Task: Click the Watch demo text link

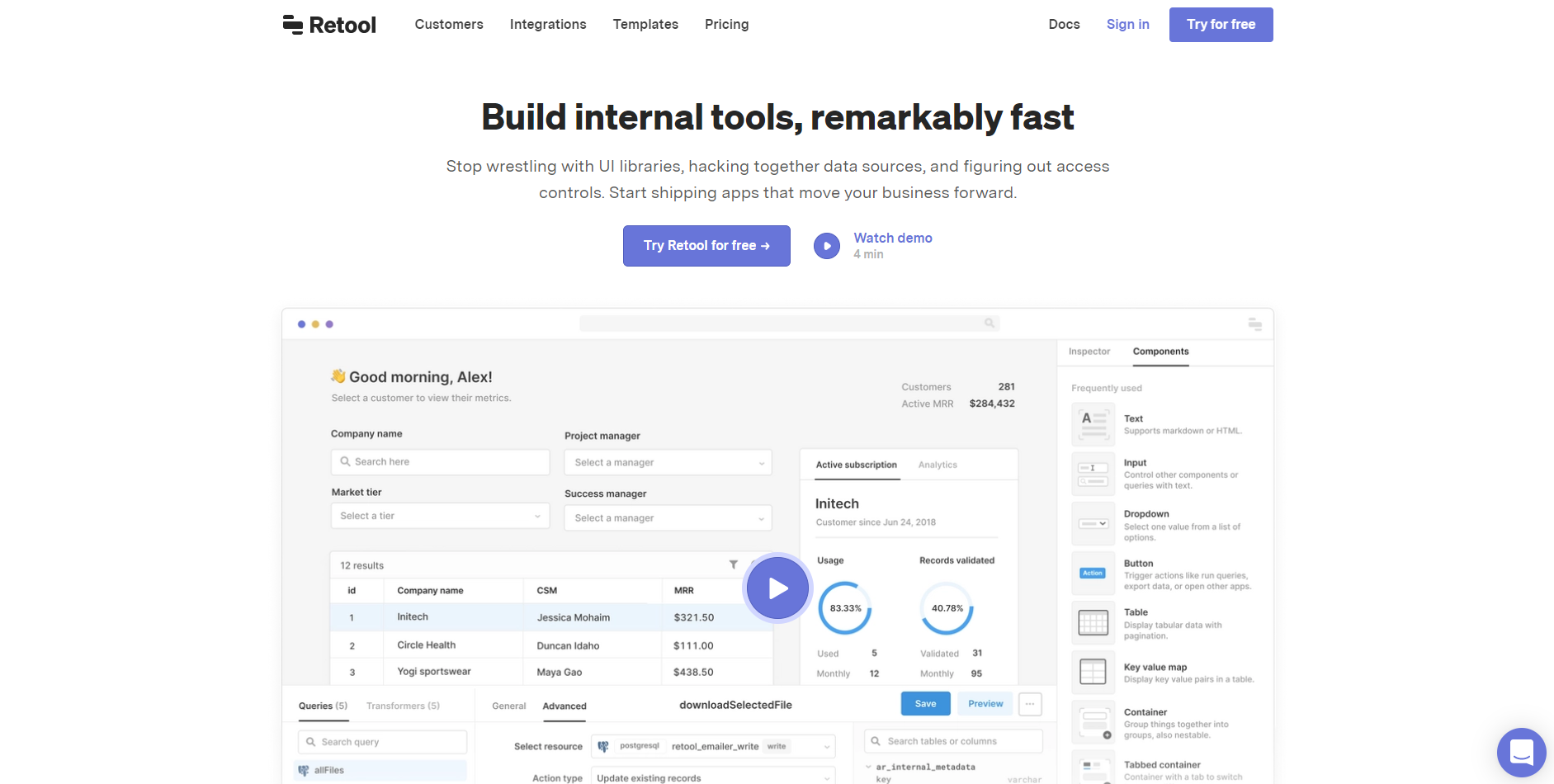Action: [893, 238]
